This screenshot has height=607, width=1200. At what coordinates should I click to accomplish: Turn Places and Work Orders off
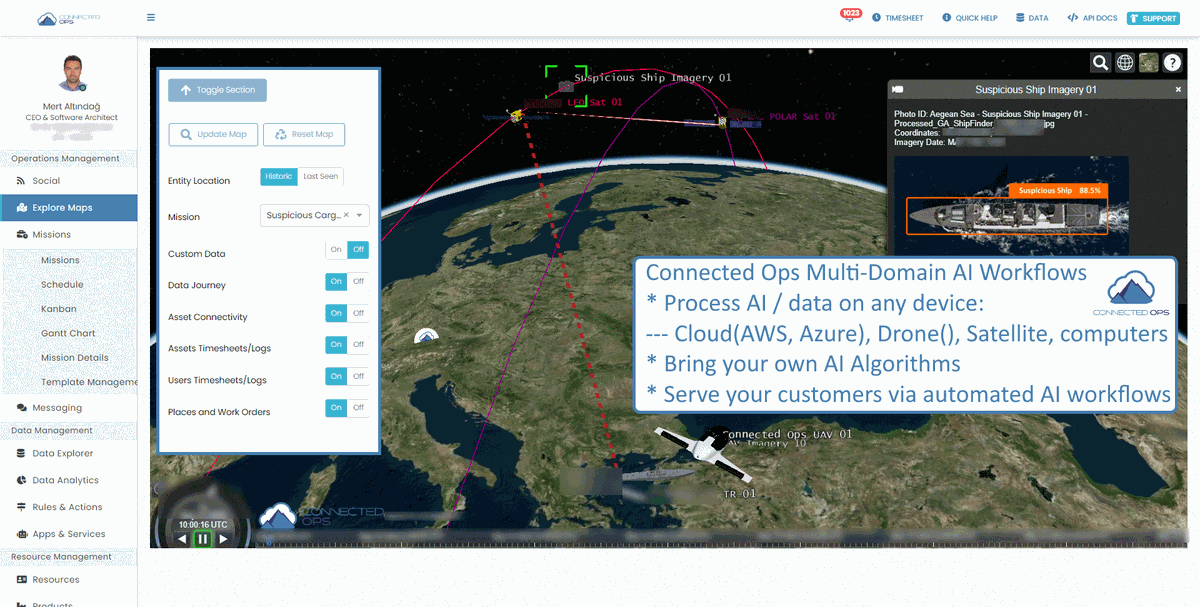(x=358, y=407)
